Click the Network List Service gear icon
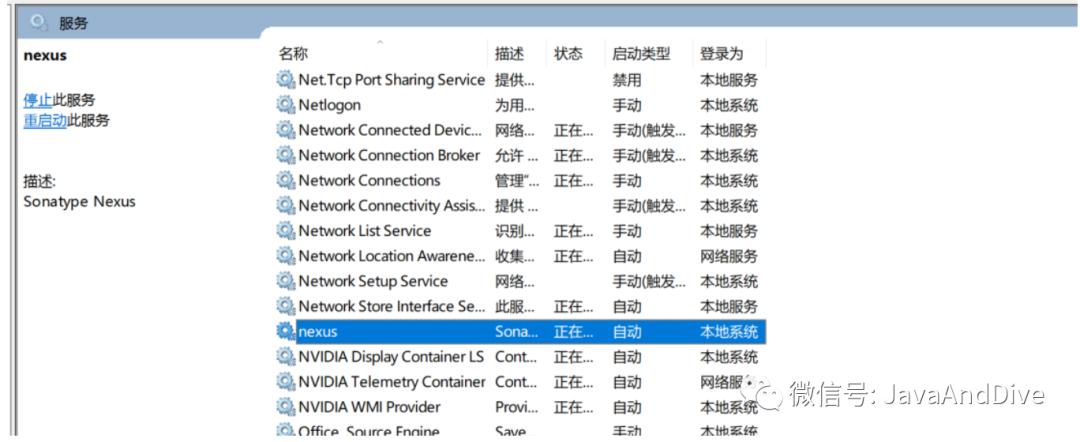The width and height of the screenshot is (1080, 442). tap(286, 231)
